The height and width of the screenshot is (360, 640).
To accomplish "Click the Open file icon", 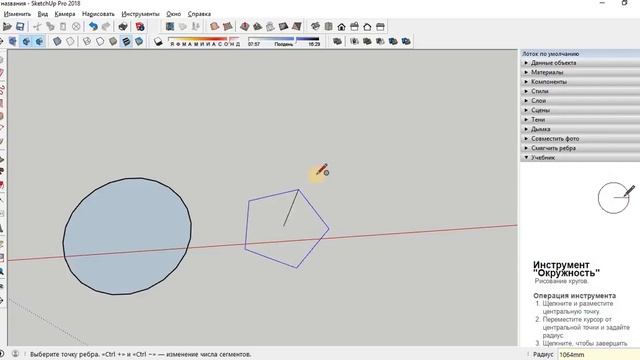I will tap(7, 27).
